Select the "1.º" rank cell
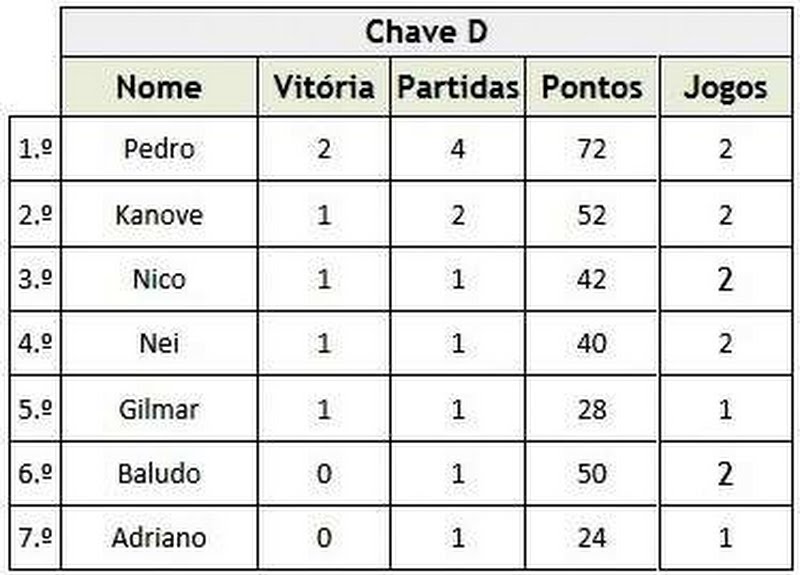 click(x=35, y=149)
